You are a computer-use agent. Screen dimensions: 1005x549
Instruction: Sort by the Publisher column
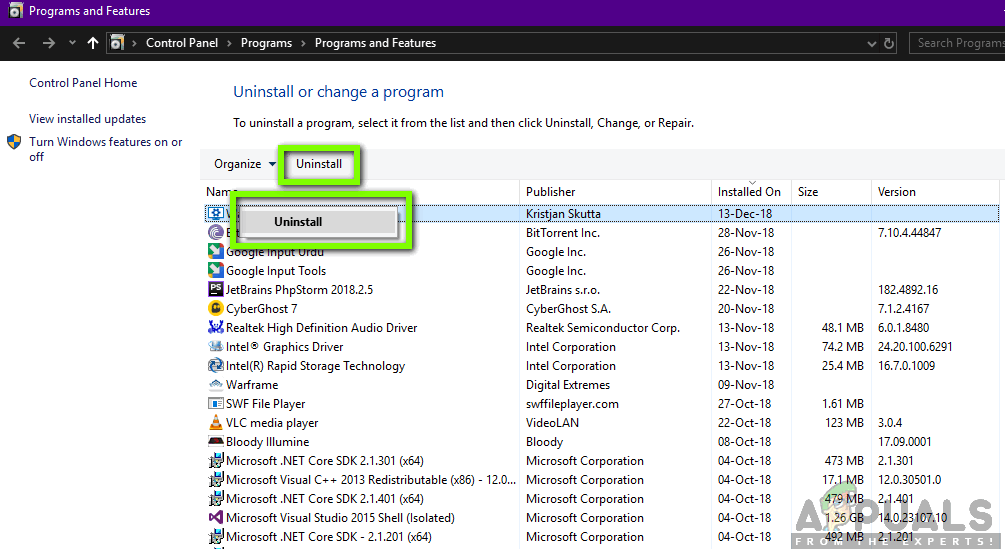click(x=551, y=192)
